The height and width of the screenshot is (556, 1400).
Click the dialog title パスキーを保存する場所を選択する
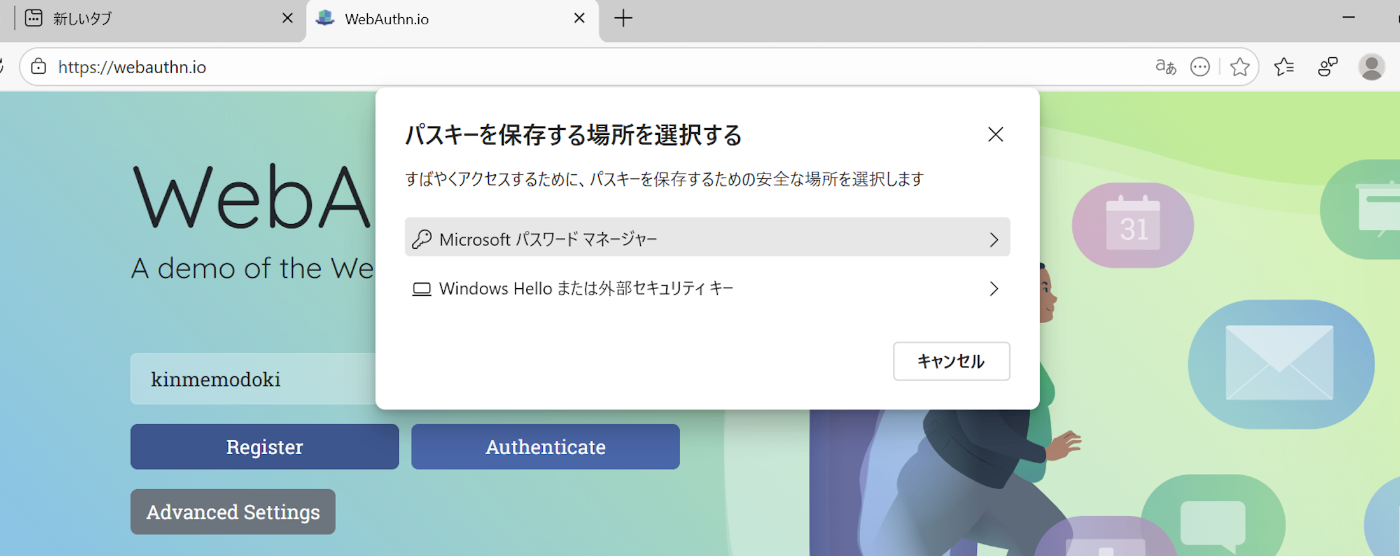tap(573, 134)
